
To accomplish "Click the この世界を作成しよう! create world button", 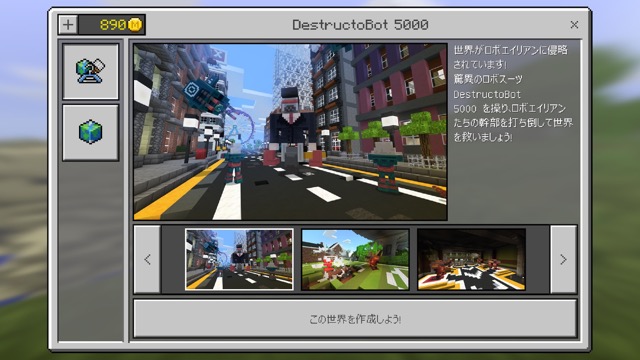I will click(x=355, y=319).
